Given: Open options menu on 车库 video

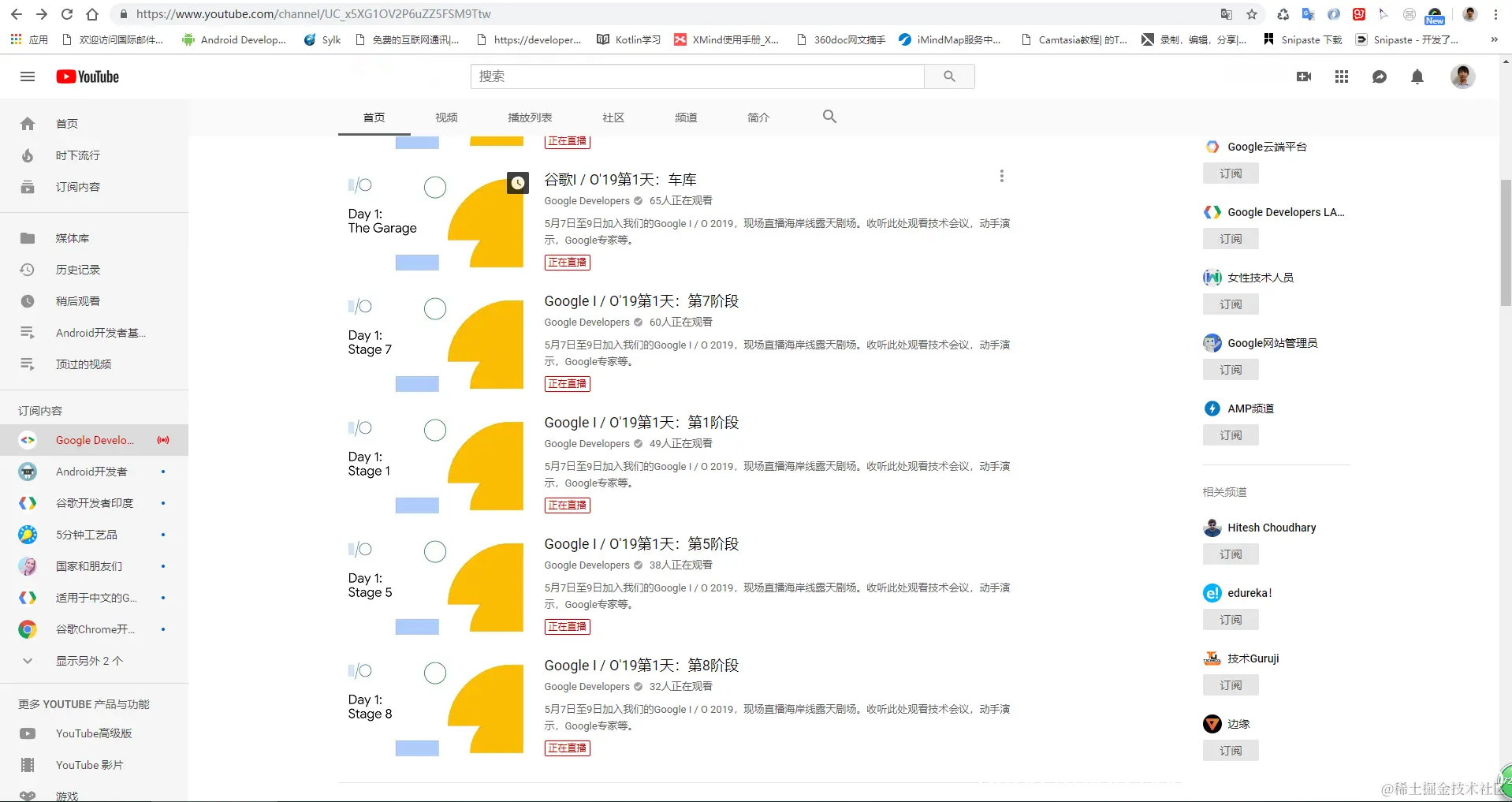Looking at the screenshot, I should [1002, 176].
